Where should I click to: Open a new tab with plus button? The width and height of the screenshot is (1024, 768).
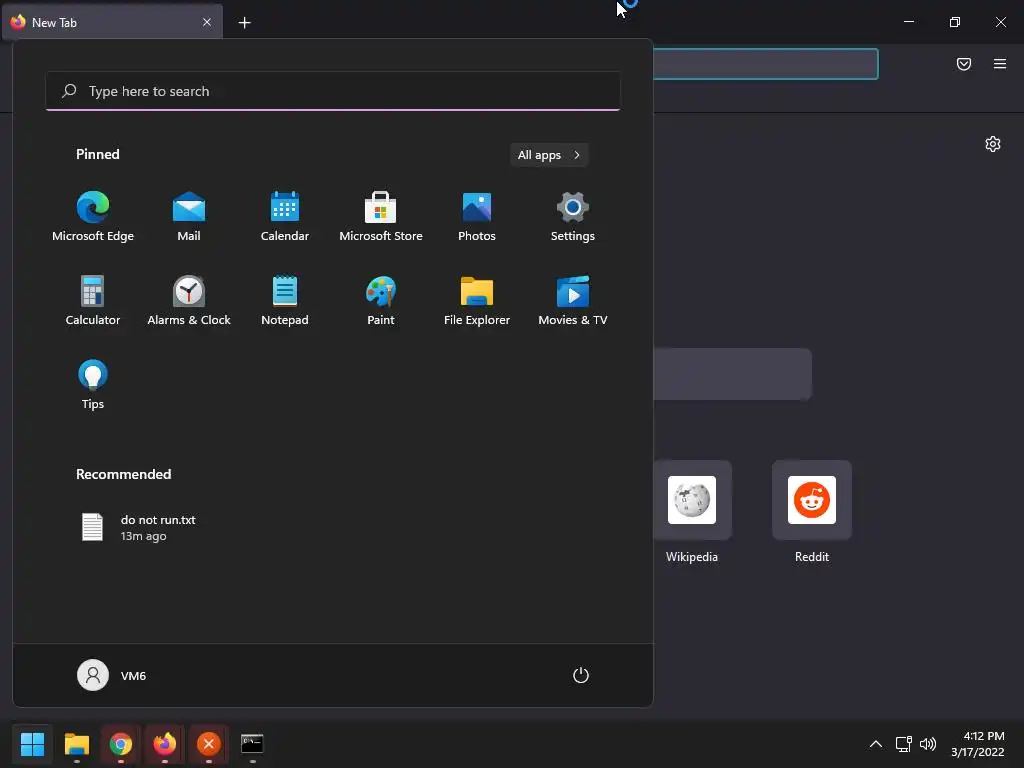pyautogui.click(x=244, y=23)
